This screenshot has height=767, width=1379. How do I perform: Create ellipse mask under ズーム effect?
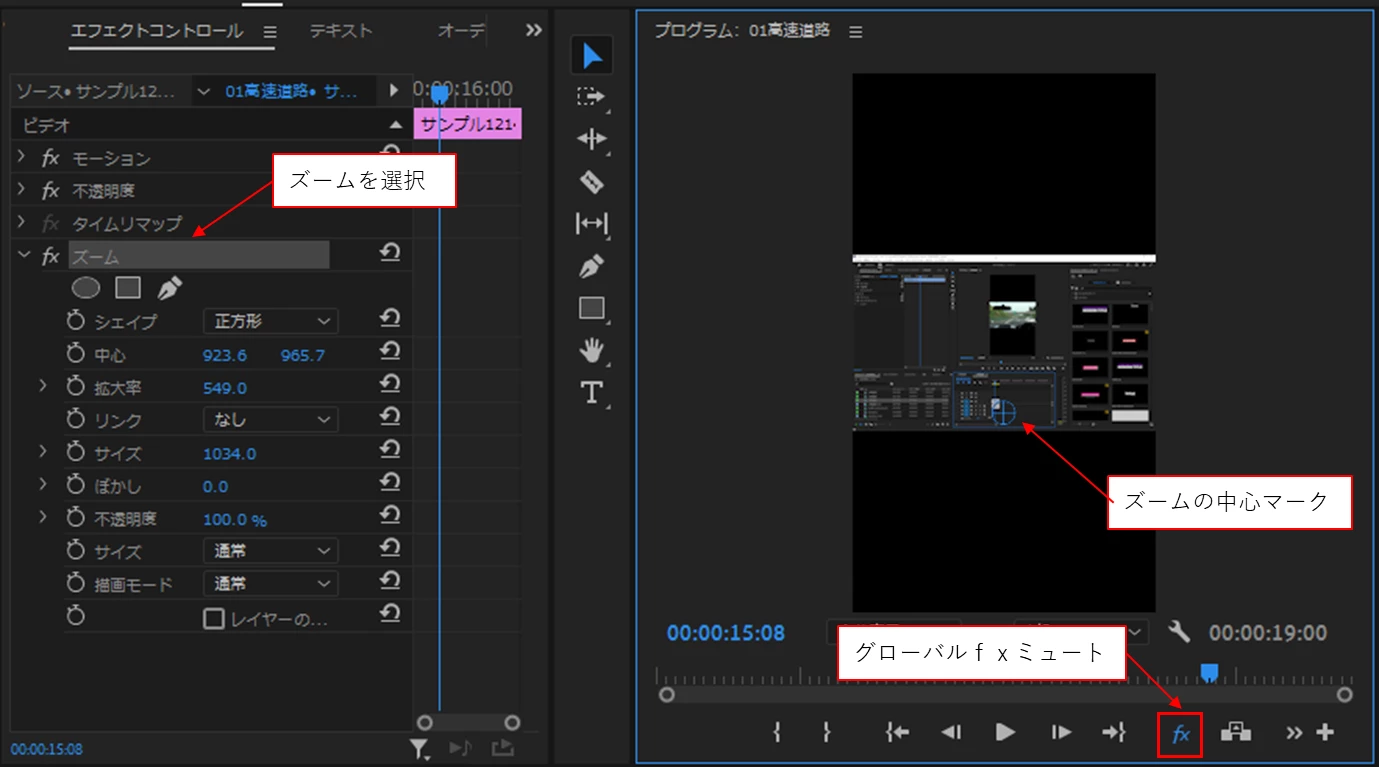86,288
